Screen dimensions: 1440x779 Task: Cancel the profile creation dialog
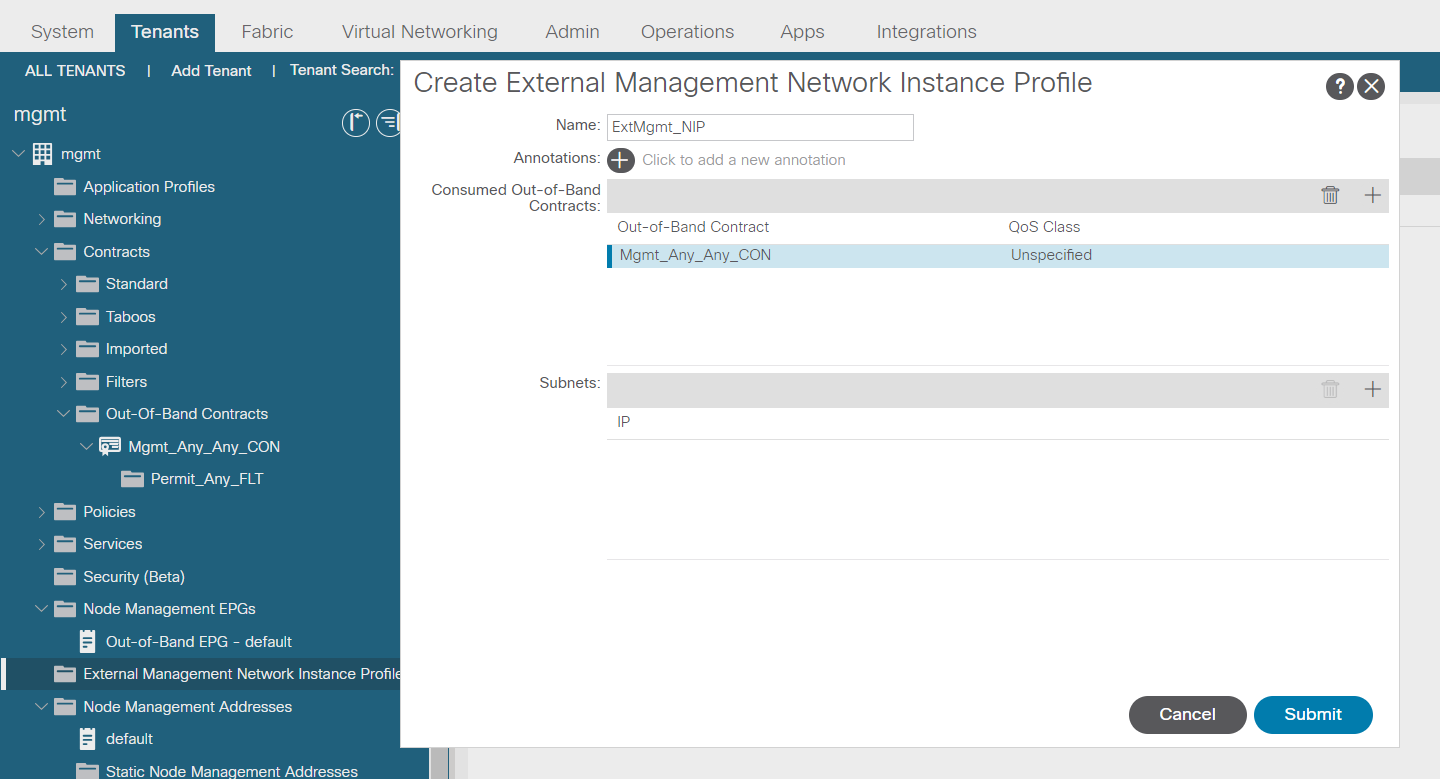pyautogui.click(x=1187, y=715)
